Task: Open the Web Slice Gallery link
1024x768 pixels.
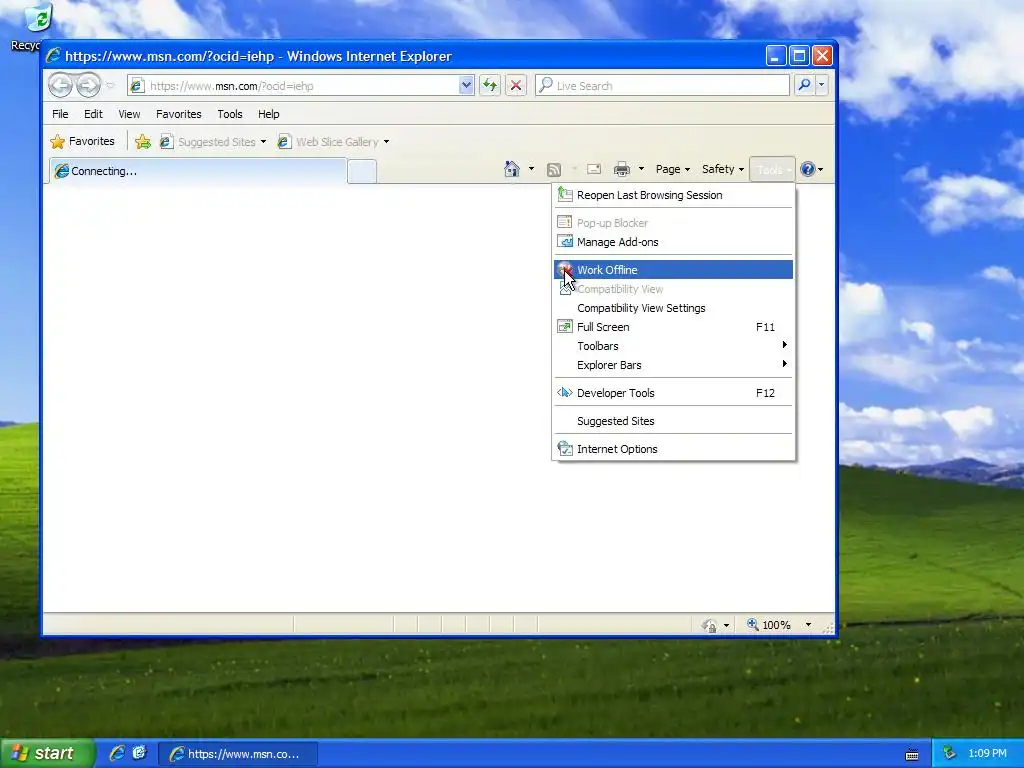Action: pyautogui.click(x=328, y=142)
